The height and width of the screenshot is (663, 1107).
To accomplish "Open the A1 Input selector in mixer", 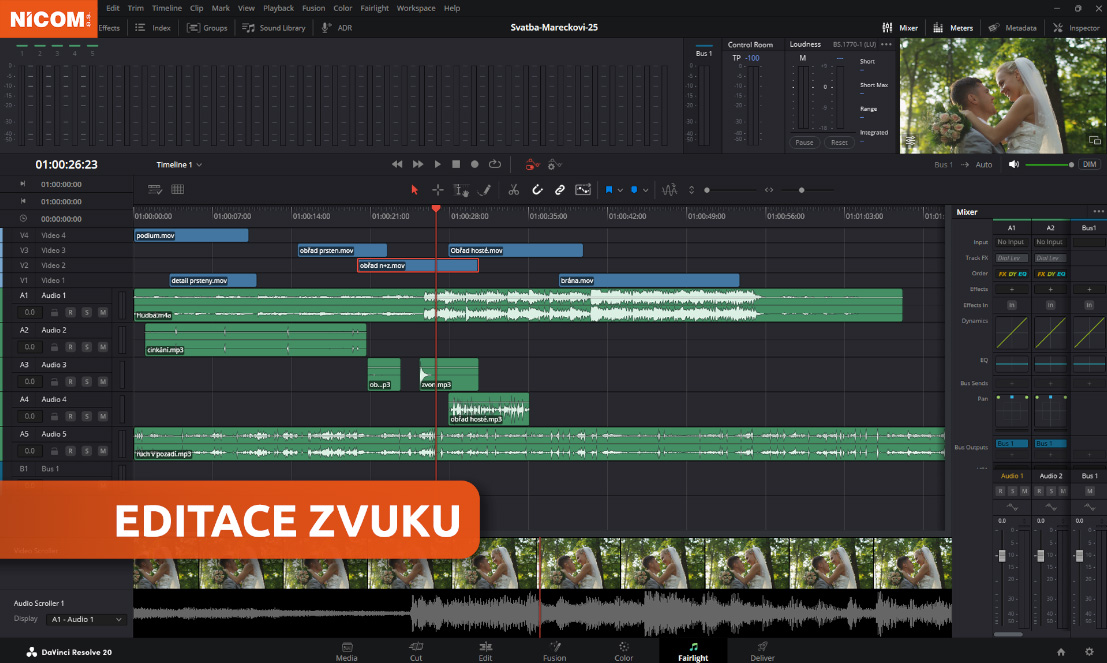I will (x=1011, y=242).
